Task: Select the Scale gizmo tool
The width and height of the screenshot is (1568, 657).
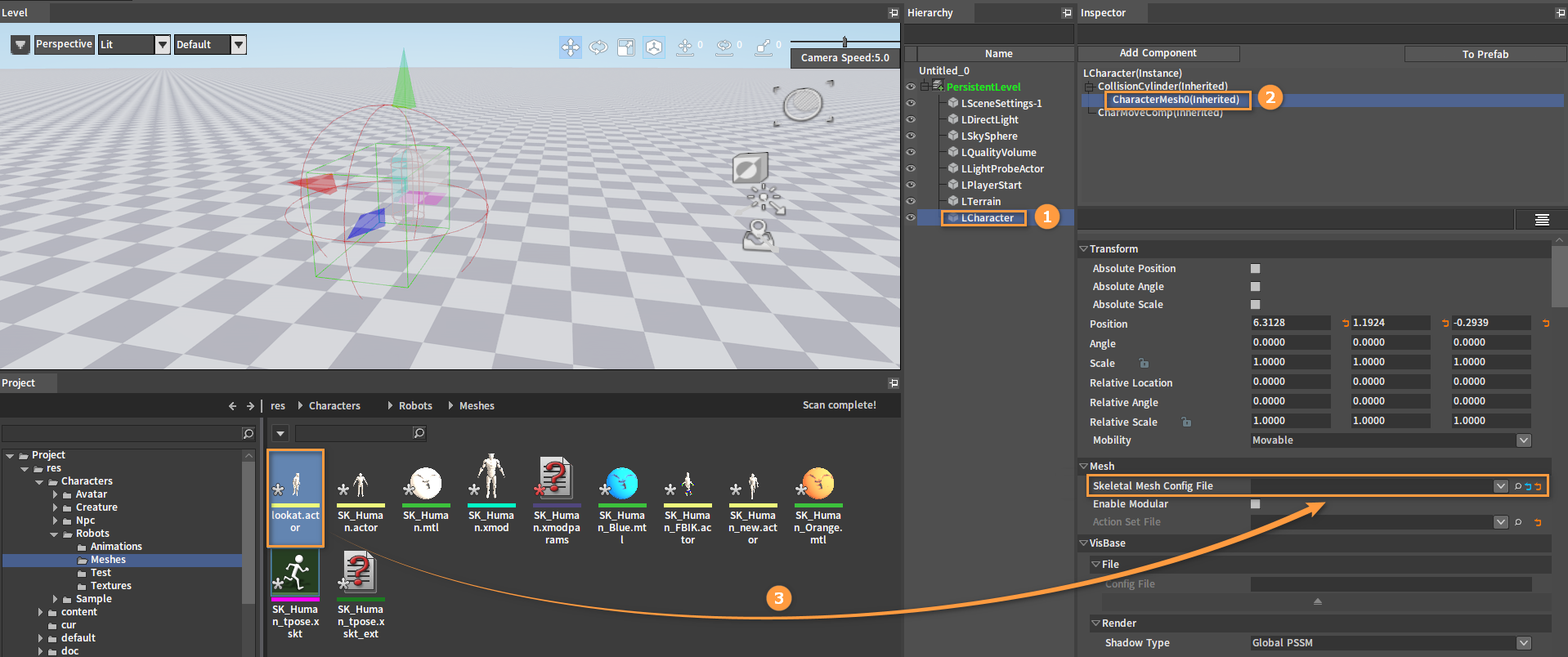Action: [x=626, y=47]
